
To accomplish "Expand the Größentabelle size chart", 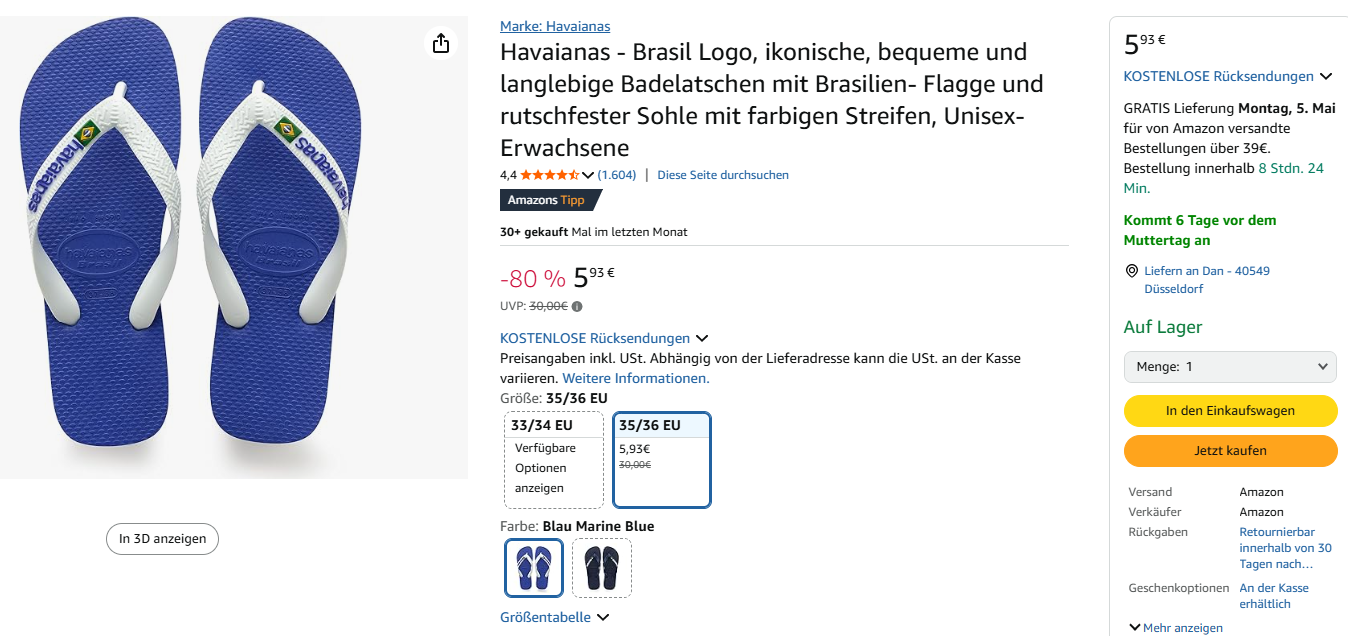I will point(554,618).
